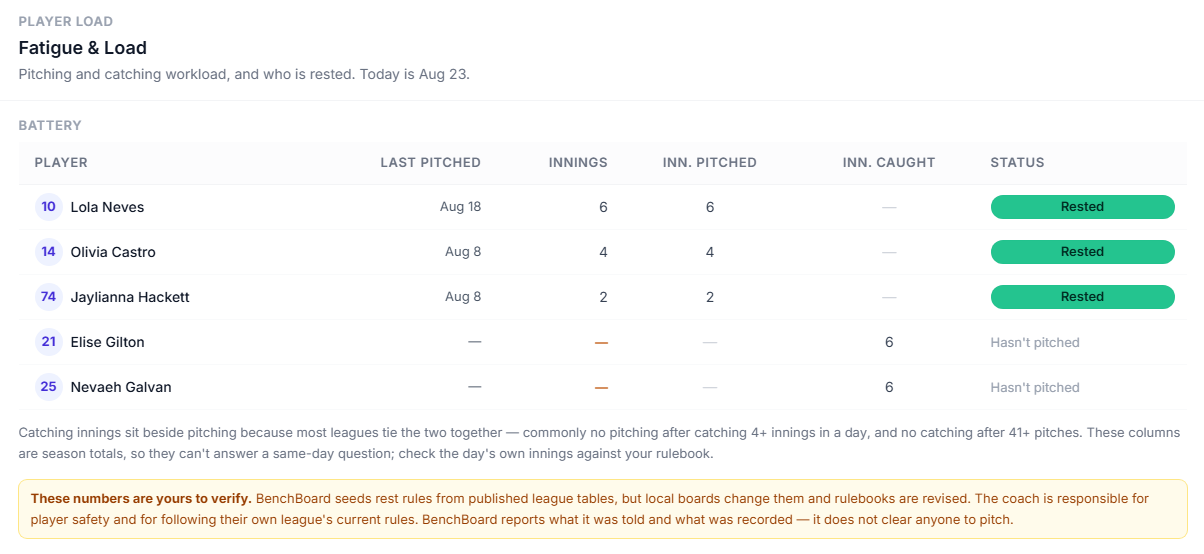Select Olivia Castro Rested status pill
The image size is (1204, 554).
[x=1082, y=252]
